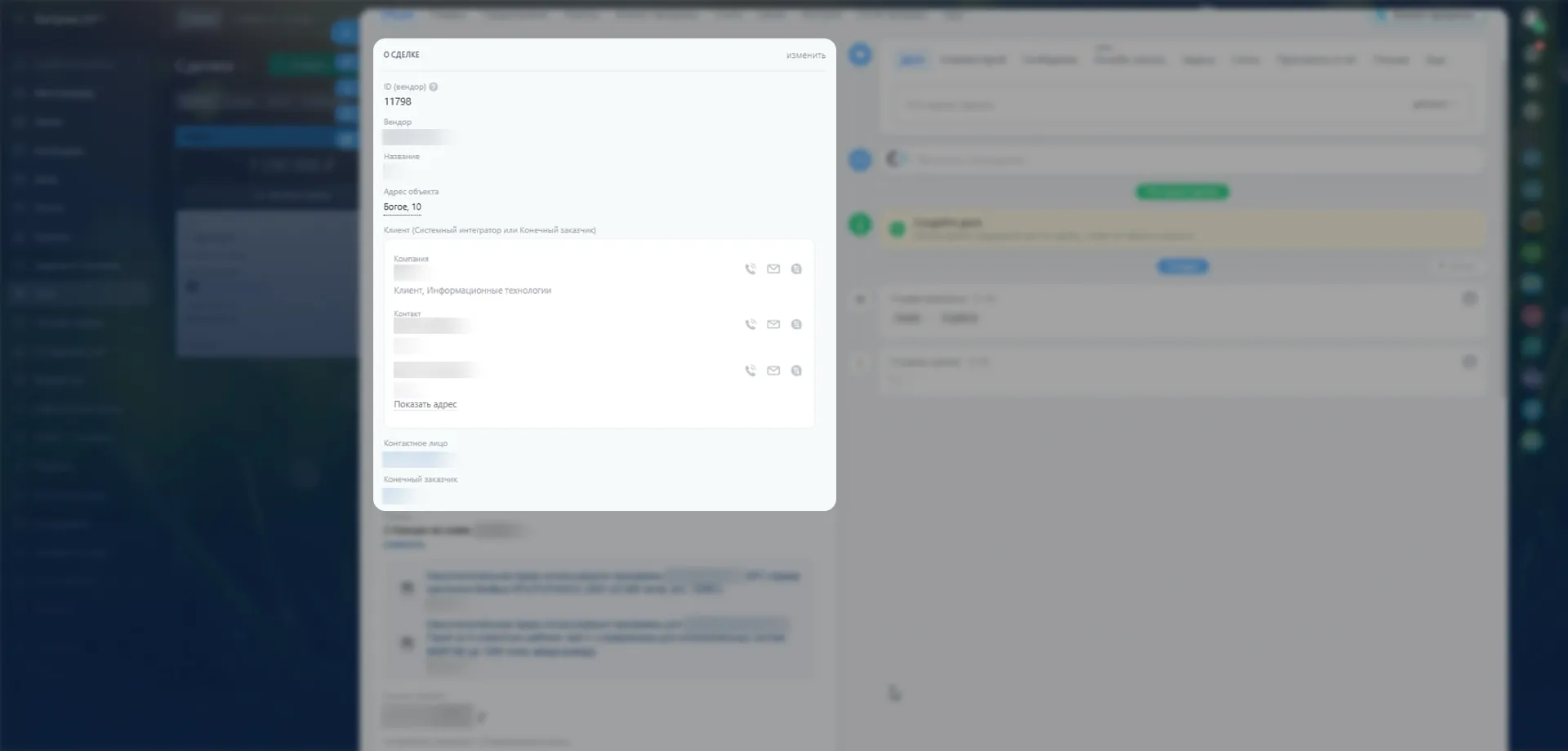Viewport: 1568px width, 751px height.
Task: Click the green pill button in the timeline
Action: (x=1182, y=192)
